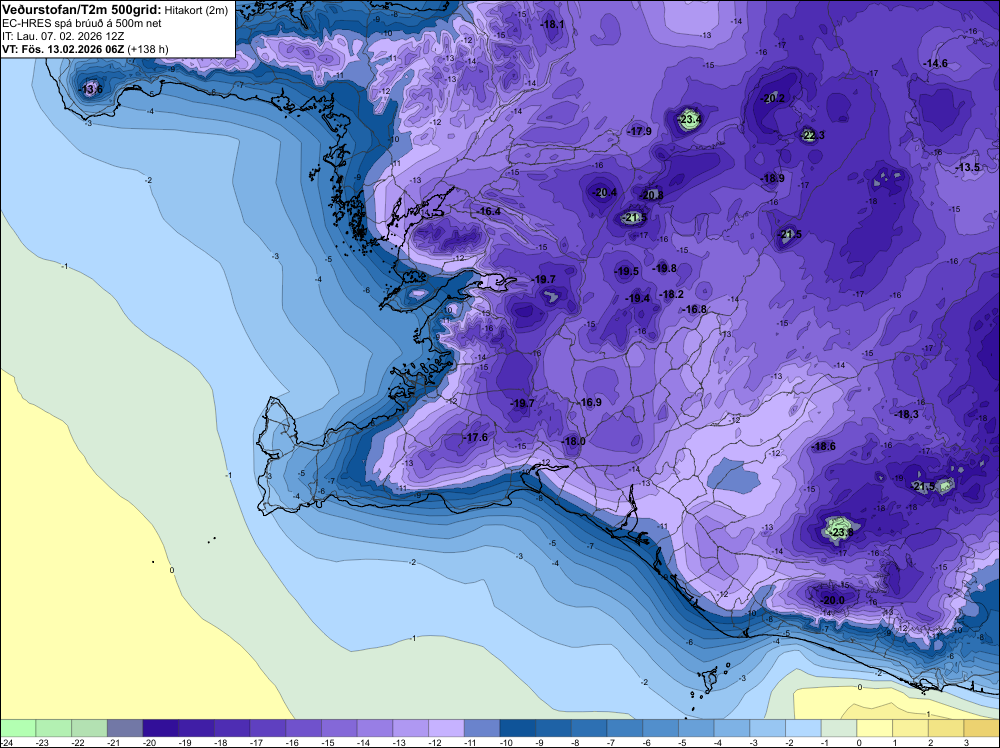Click the 'Hitakort (2m)' label in the header
The height and width of the screenshot is (748, 1000).
196,10
